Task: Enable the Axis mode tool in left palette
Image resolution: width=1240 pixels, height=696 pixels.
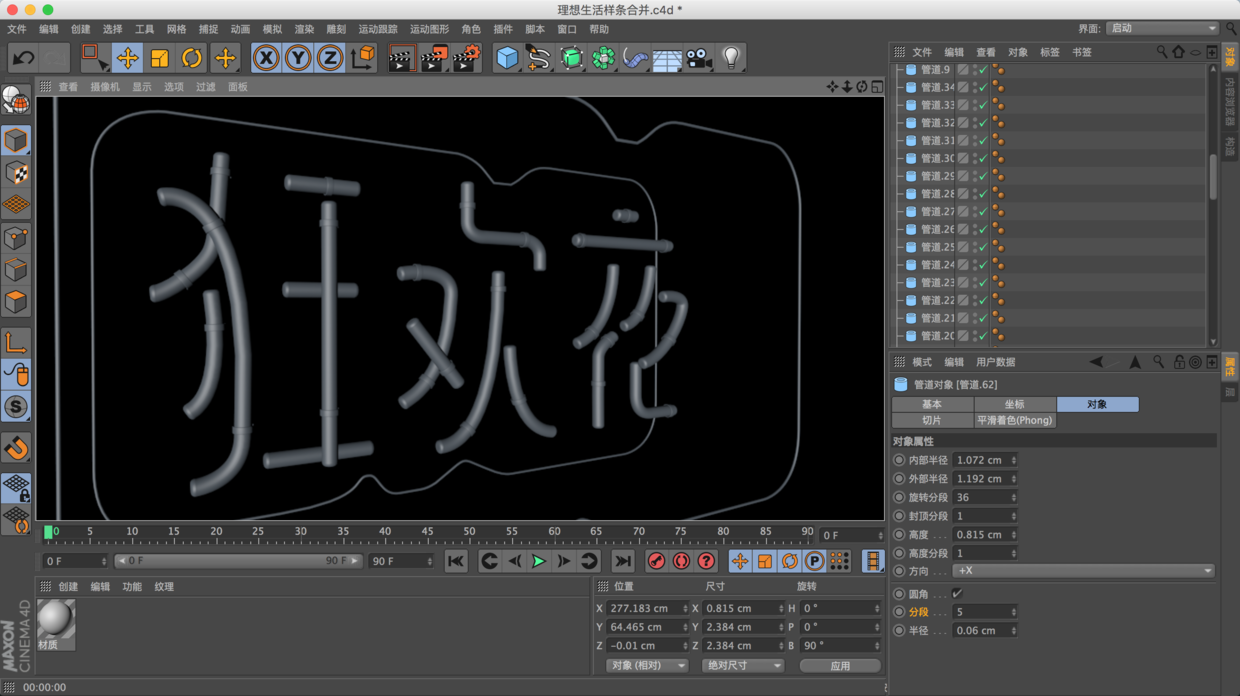Action: tap(15, 344)
